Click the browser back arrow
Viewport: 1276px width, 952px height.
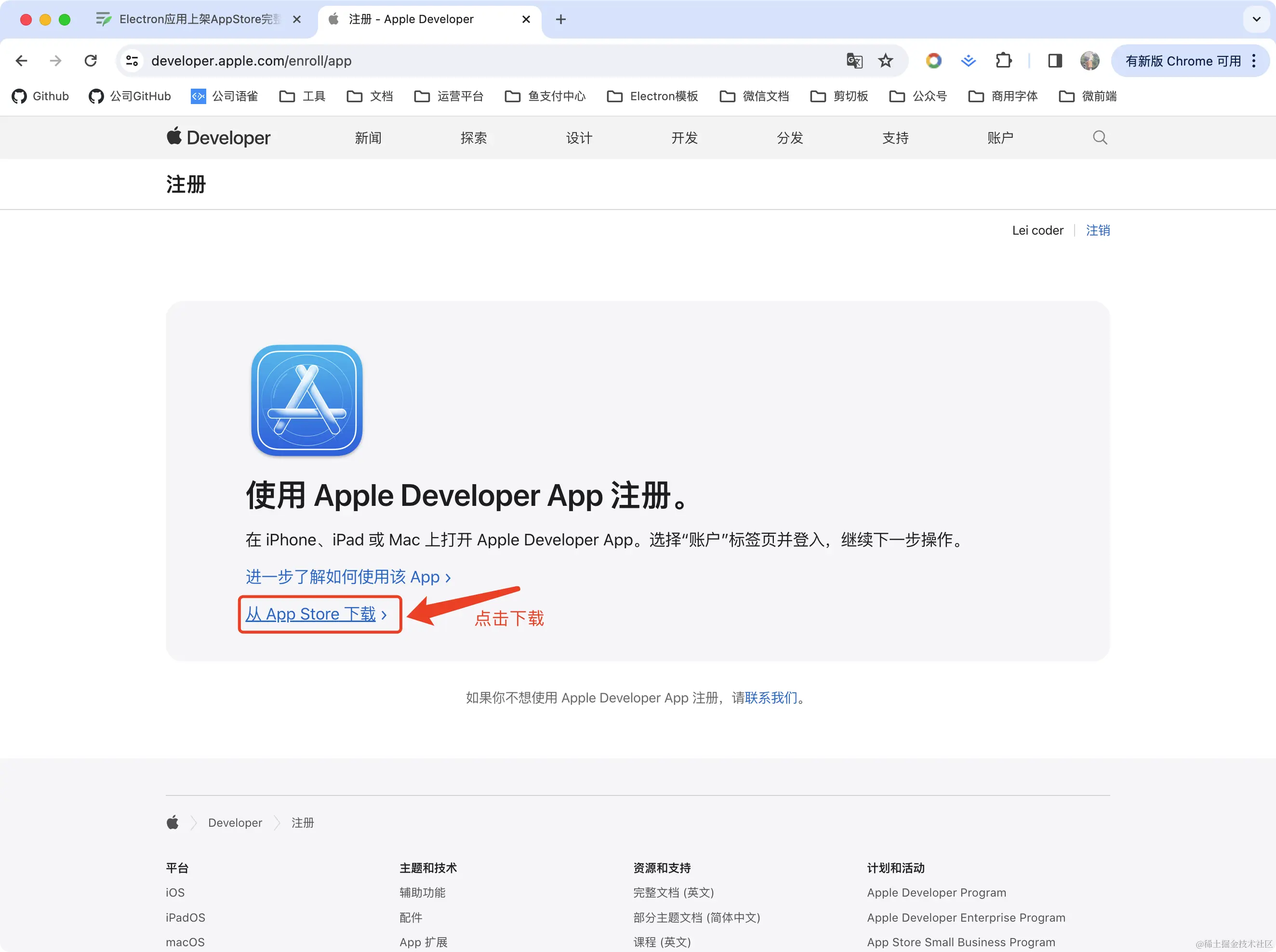(21, 61)
